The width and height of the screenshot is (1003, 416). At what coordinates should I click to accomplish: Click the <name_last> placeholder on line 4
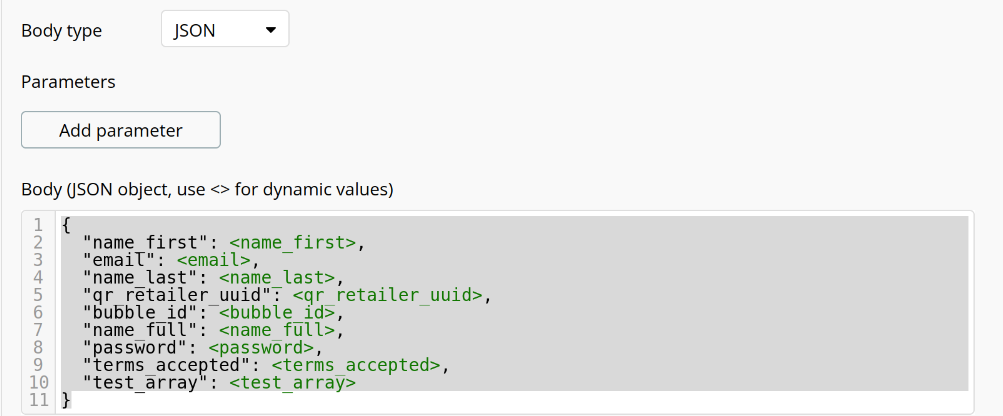277,277
